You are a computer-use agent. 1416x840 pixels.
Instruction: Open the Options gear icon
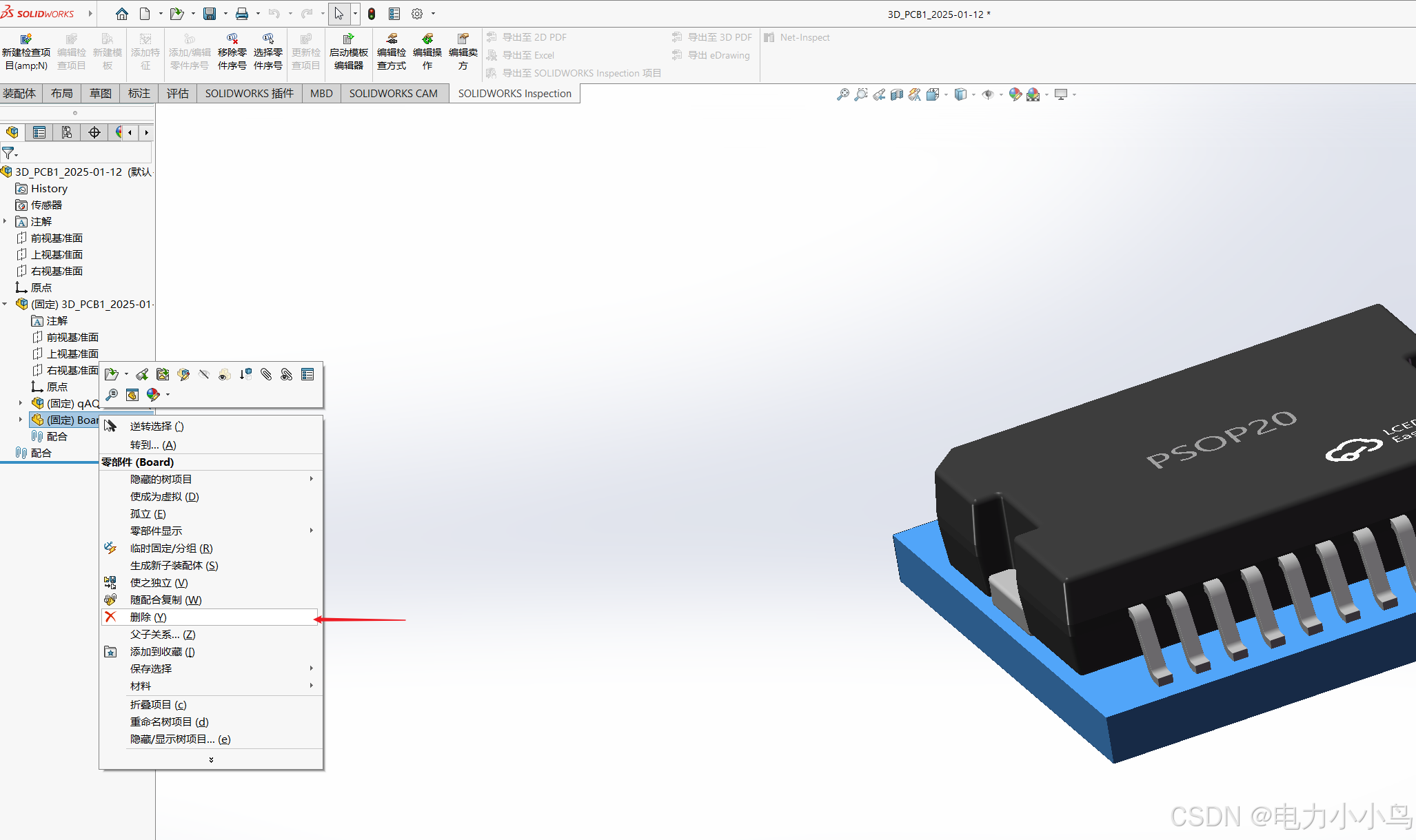coord(417,14)
